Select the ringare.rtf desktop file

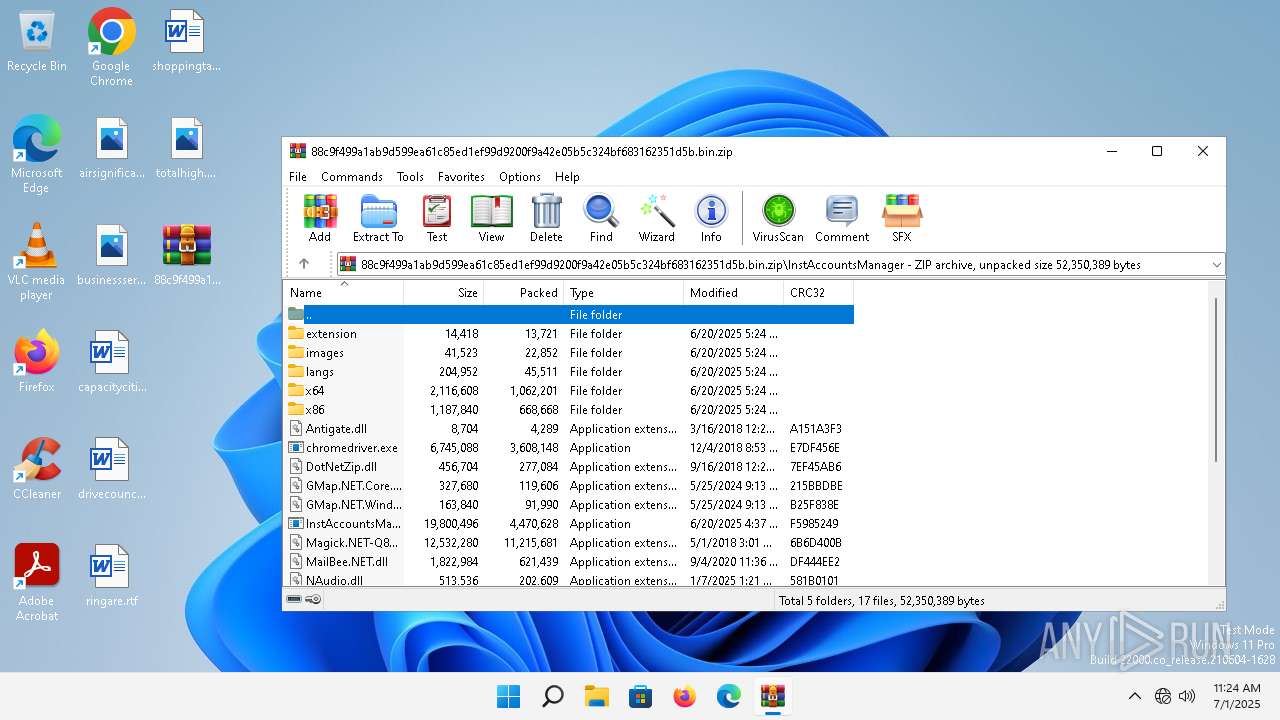111,575
